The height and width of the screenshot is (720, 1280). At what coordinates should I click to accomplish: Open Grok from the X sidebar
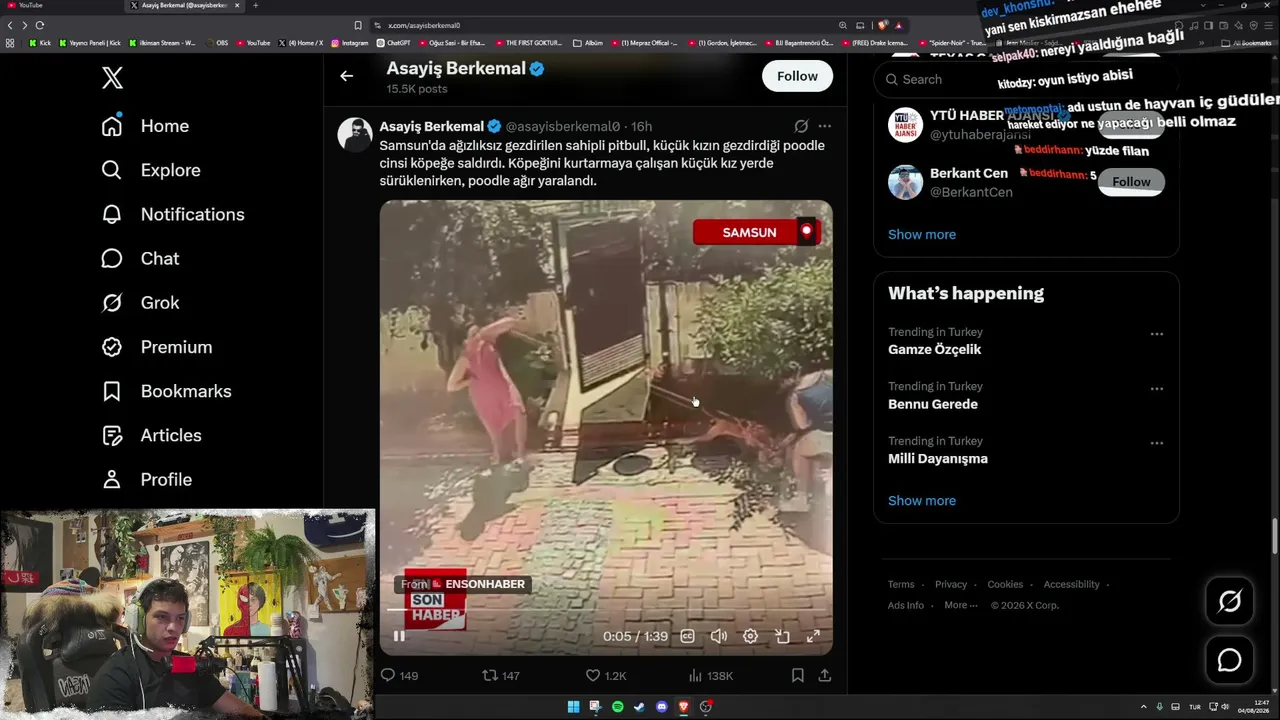click(140, 302)
